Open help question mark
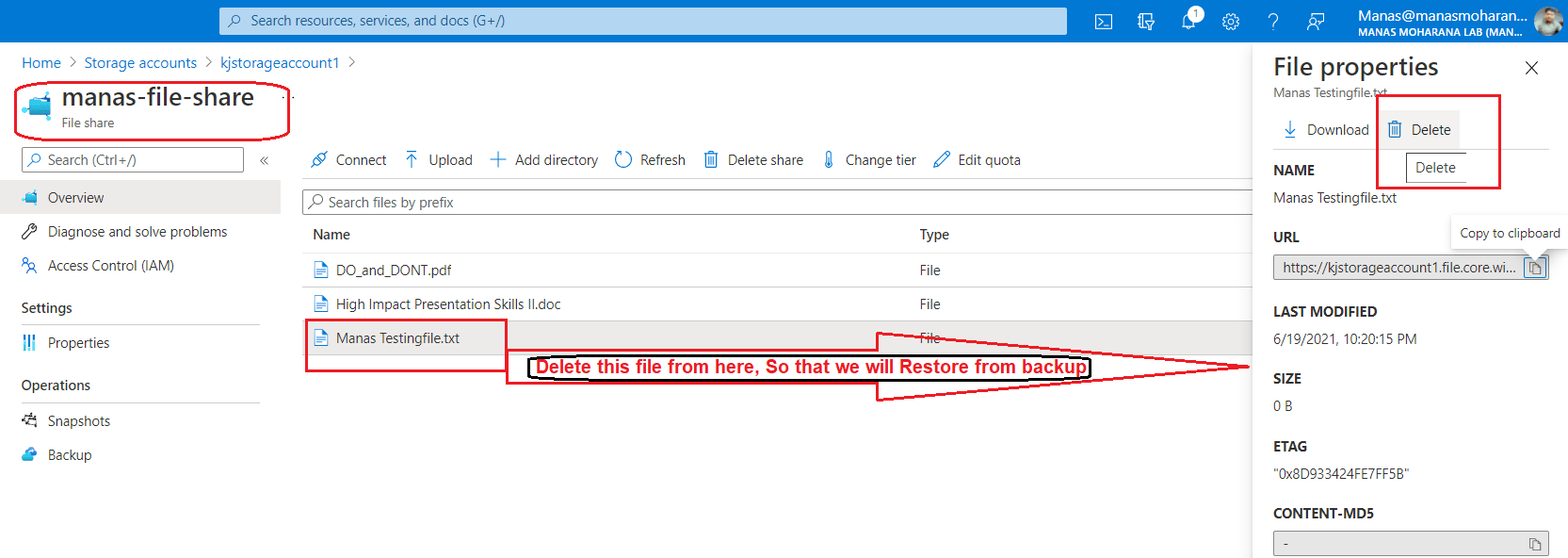This screenshot has height=558, width=1568. [1273, 22]
